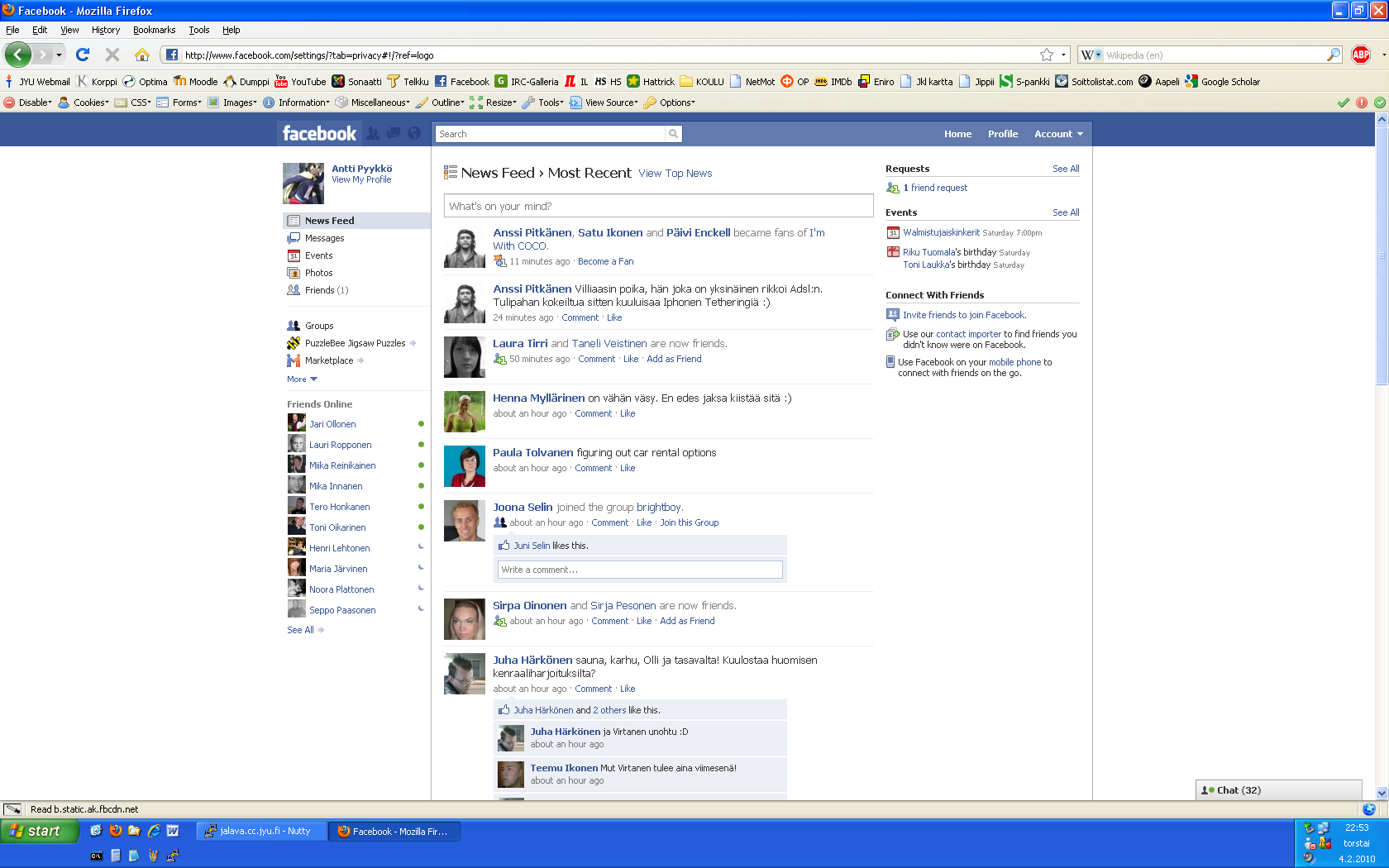Viewport: 1389px width, 868px height.
Task: Click the Firefox home icon
Action: (142, 55)
